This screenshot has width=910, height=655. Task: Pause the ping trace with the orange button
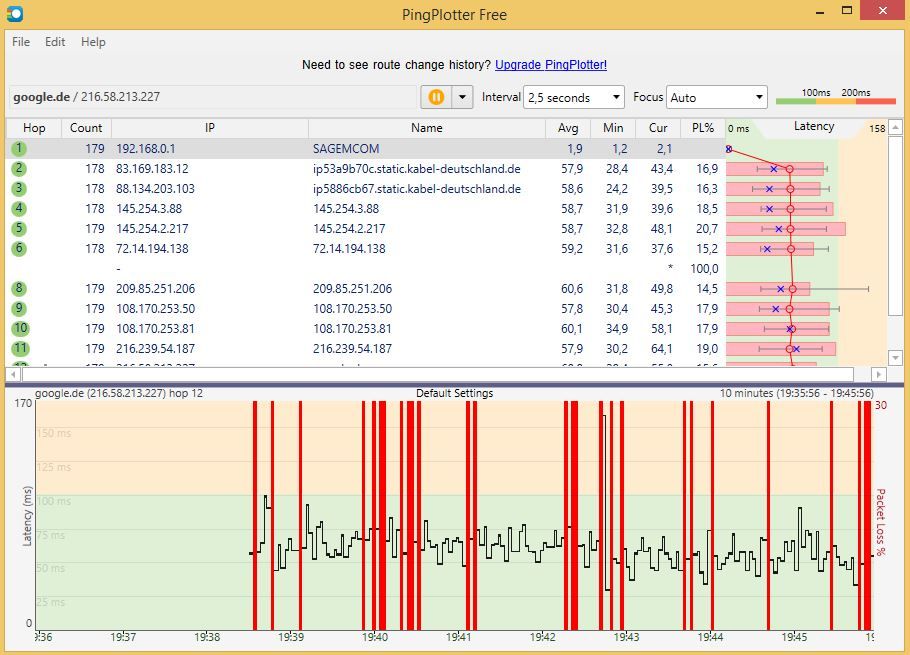click(x=436, y=97)
